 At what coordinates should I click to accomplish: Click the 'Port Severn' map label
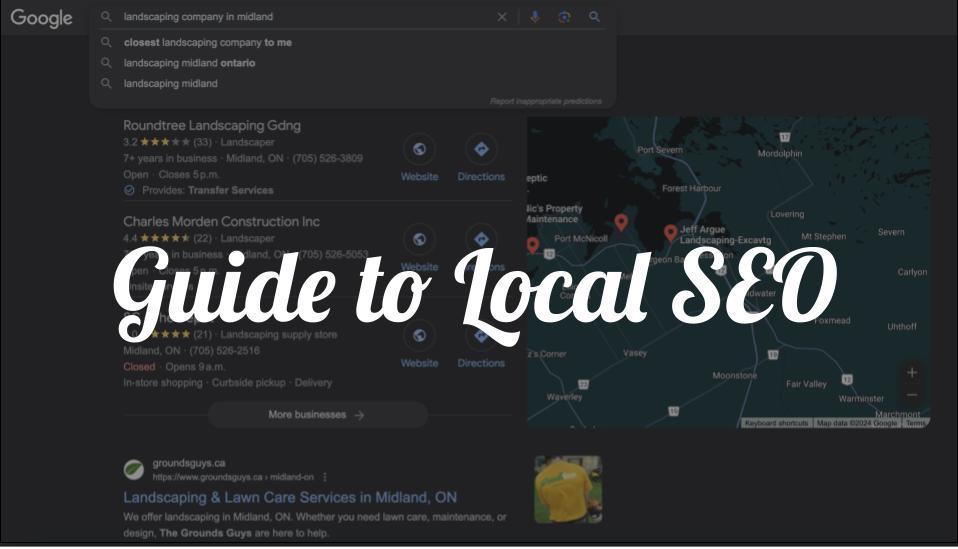660,150
